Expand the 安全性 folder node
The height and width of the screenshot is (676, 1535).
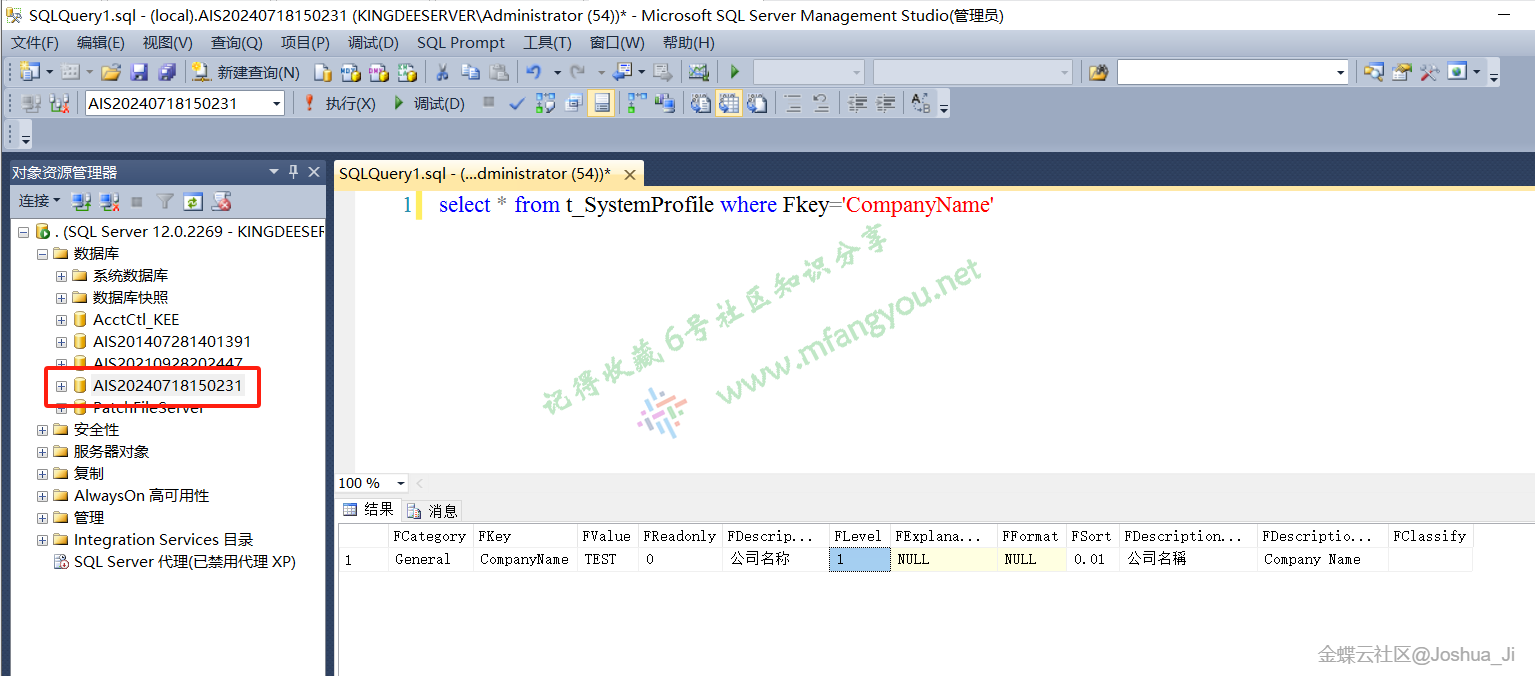point(42,430)
